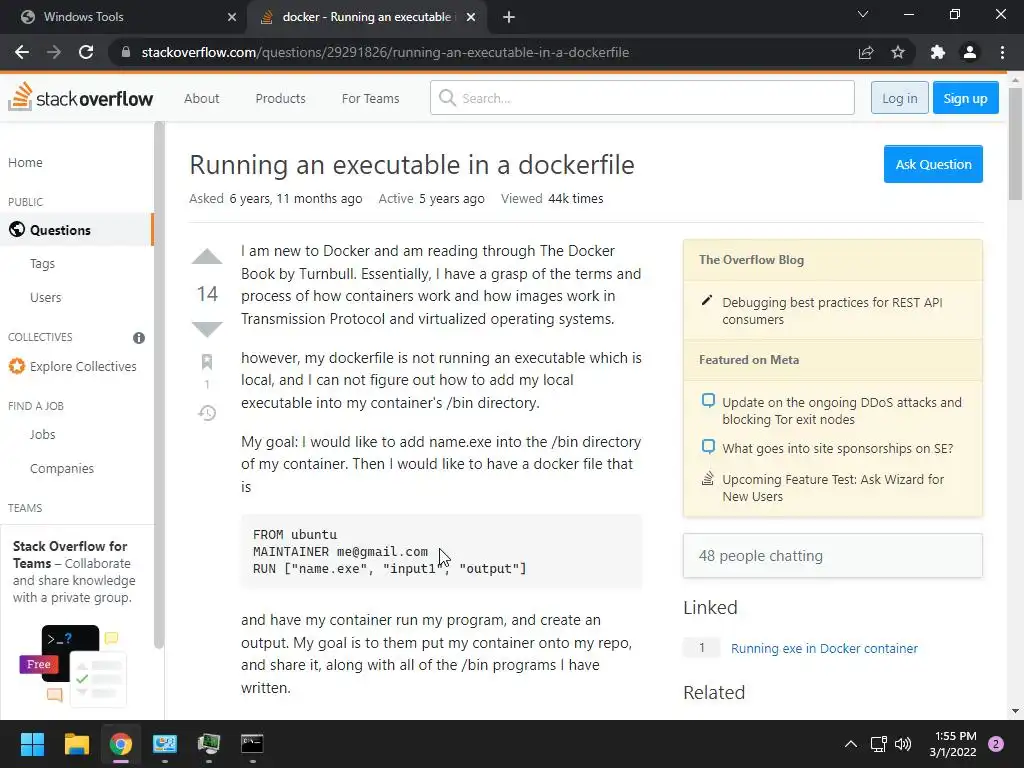Close the docker question tab
Image resolution: width=1024 pixels, height=768 pixels.
tap(471, 17)
